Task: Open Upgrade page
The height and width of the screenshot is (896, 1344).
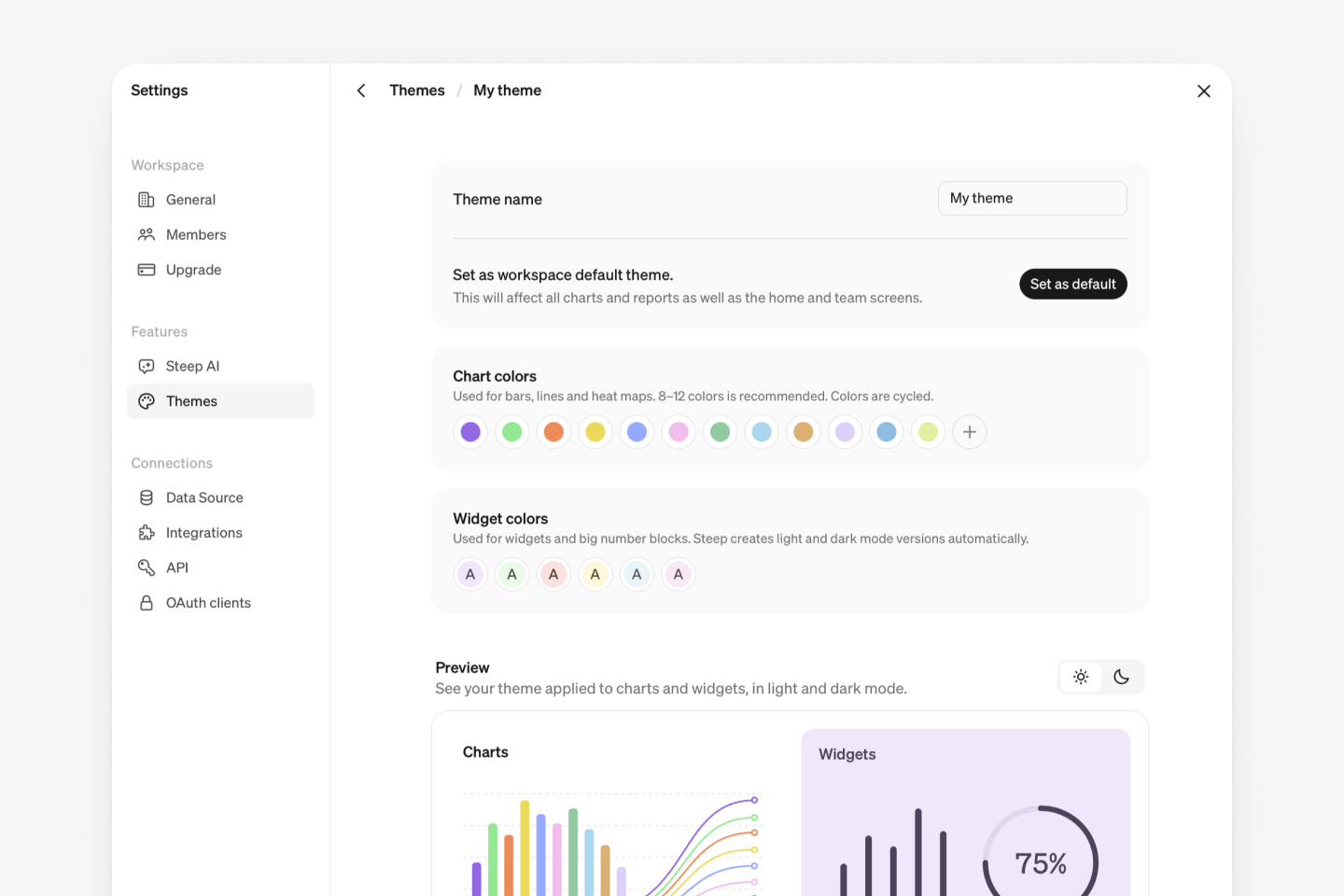Action: point(220,270)
